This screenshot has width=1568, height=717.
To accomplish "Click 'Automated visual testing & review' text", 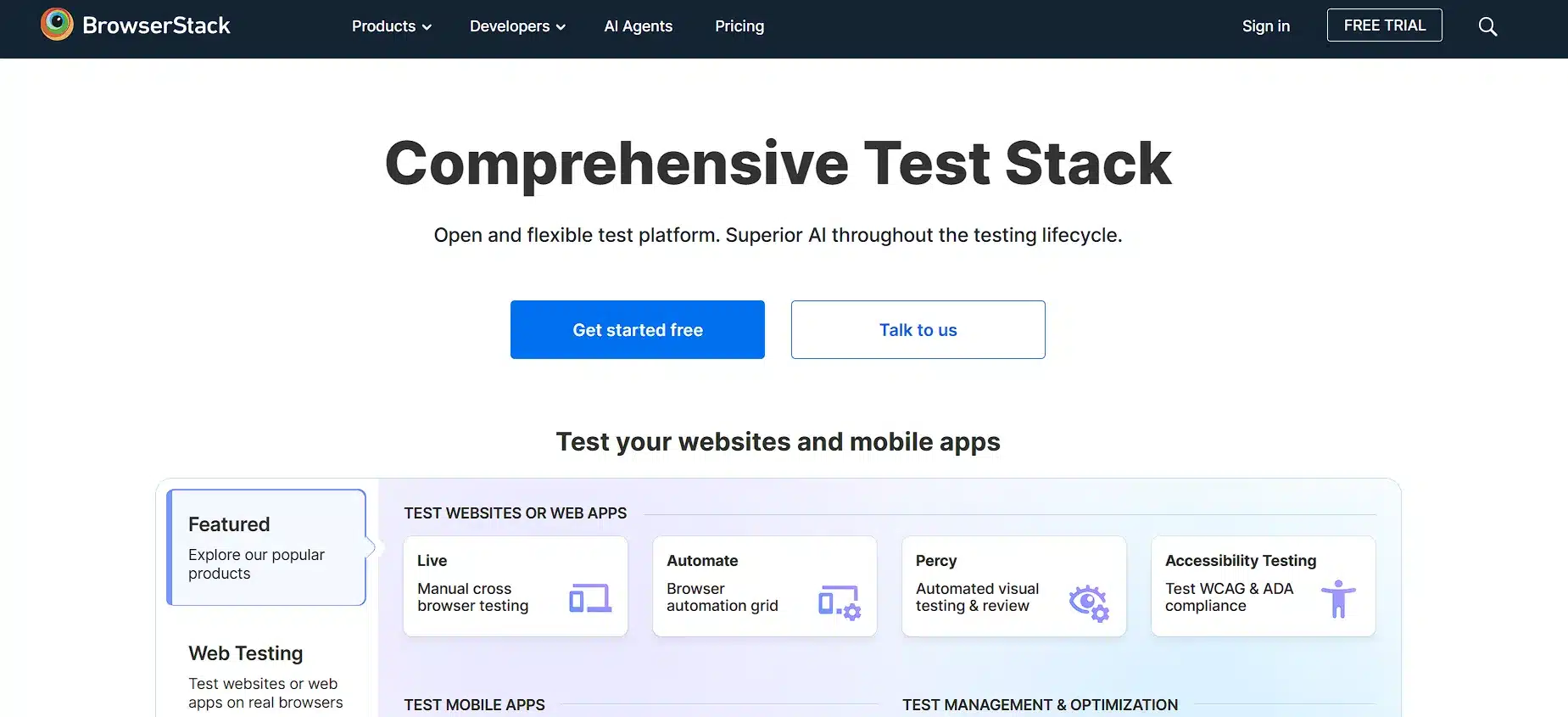I will coord(977,597).
